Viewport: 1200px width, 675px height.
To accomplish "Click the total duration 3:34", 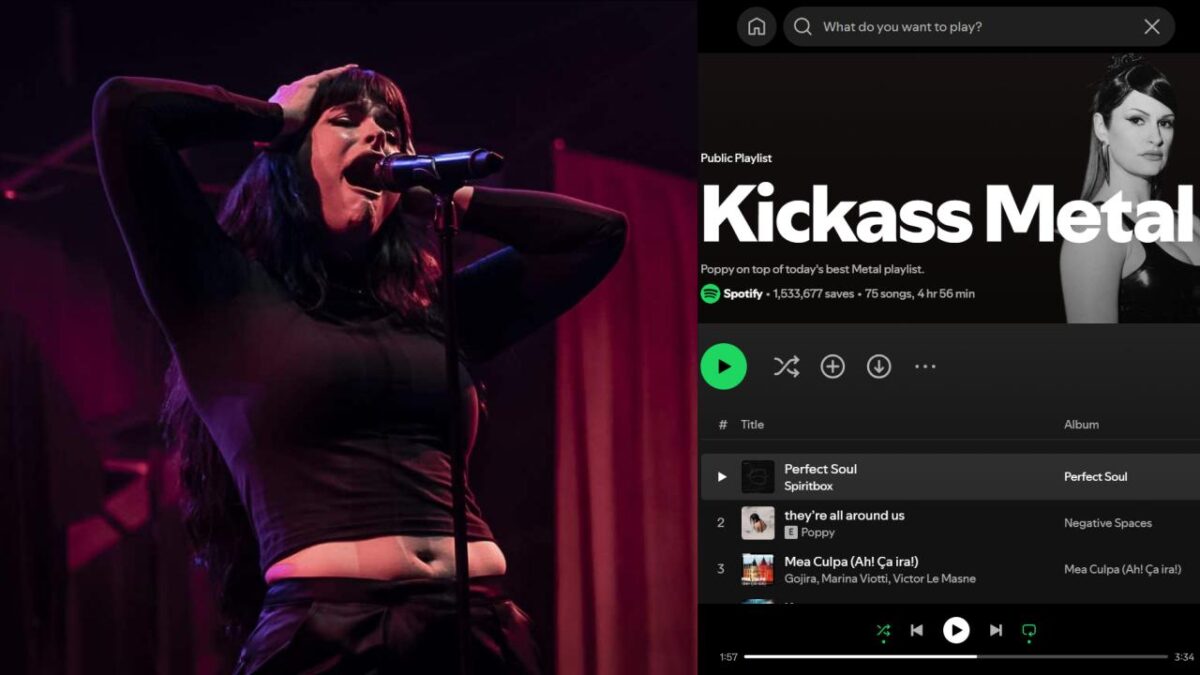I will [1184, 657].
